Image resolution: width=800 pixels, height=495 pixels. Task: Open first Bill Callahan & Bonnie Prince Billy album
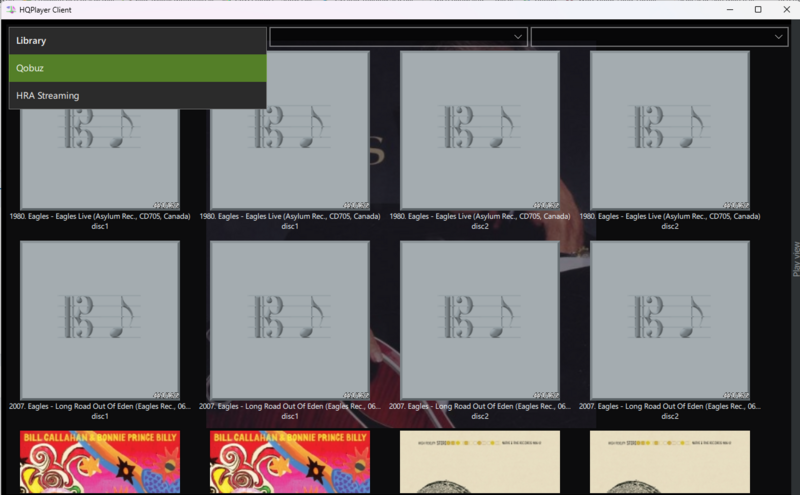[x=99, y=462]
